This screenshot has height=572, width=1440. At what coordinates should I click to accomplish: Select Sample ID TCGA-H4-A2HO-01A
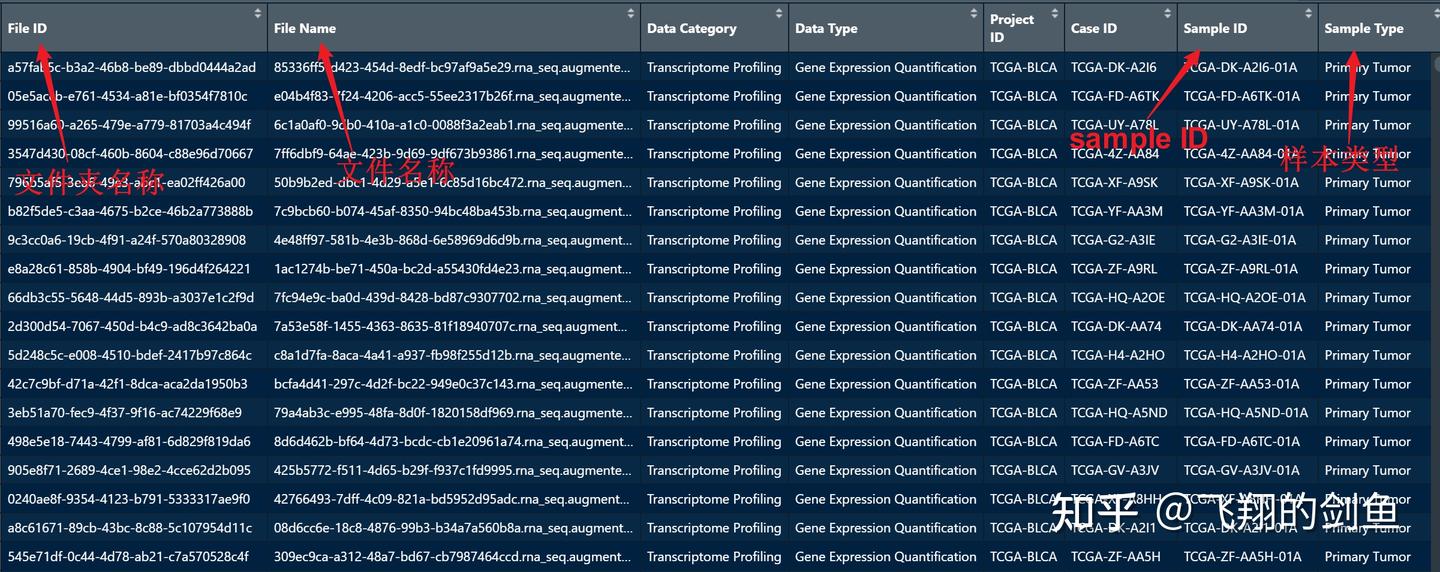(x=1245, y=355)
